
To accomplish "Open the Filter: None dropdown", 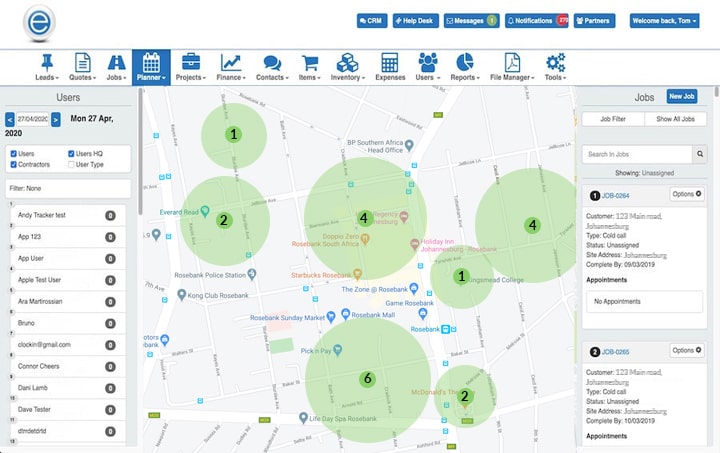I will [68, 188].
